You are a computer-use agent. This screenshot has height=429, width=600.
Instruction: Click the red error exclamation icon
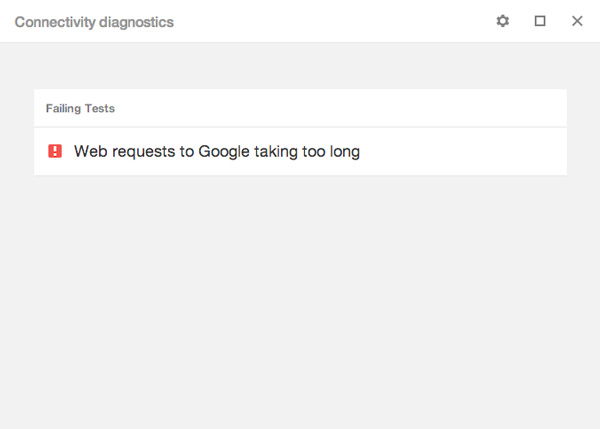click(55, 151)
